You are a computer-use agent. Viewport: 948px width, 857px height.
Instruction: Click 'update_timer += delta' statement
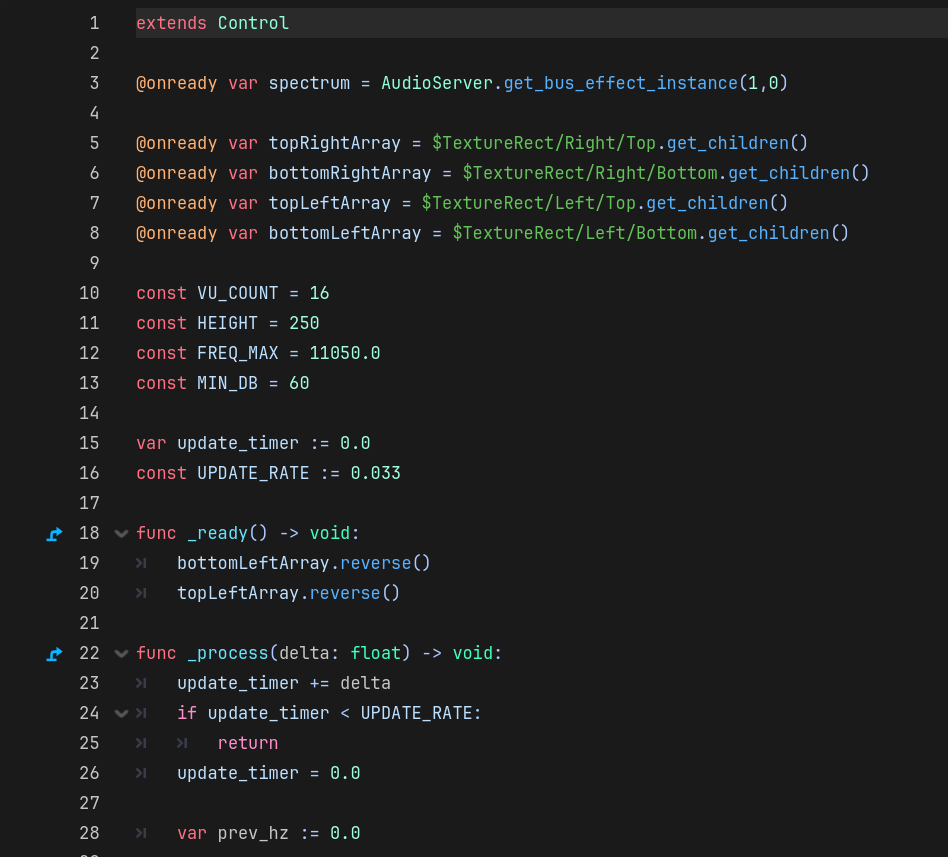(284, 683)
